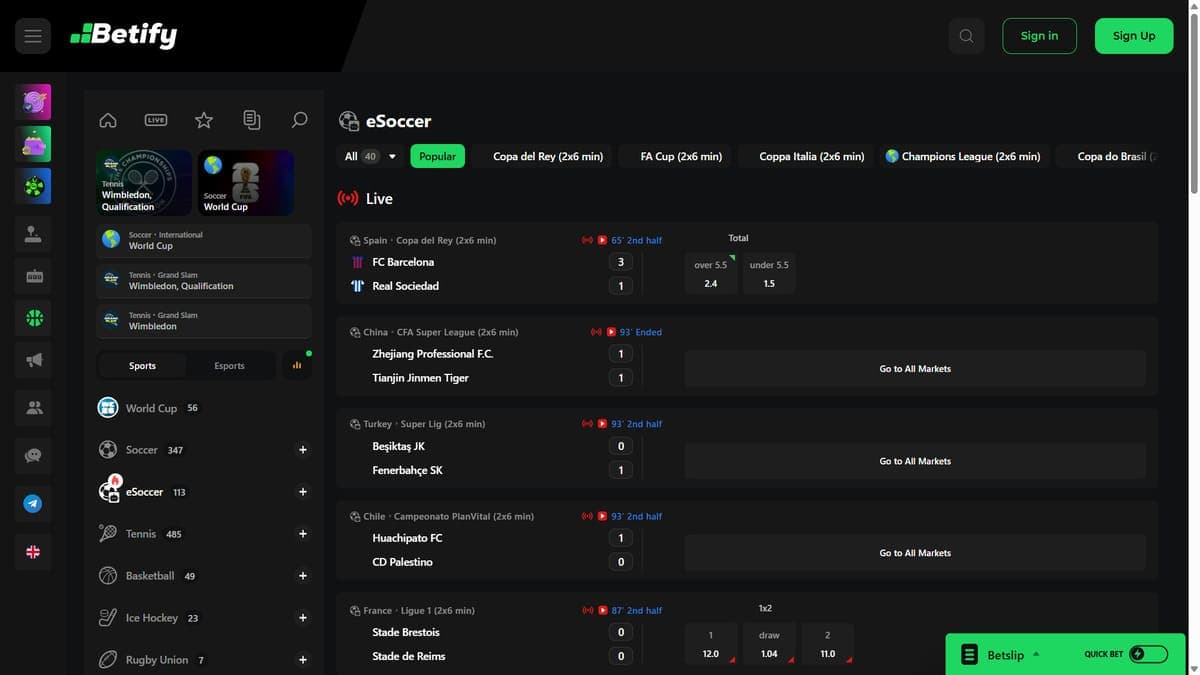This screenshot has width=1200, height=675.
Task: Select the FA Cup (2x6 min) tab
Action: (681, 156)
